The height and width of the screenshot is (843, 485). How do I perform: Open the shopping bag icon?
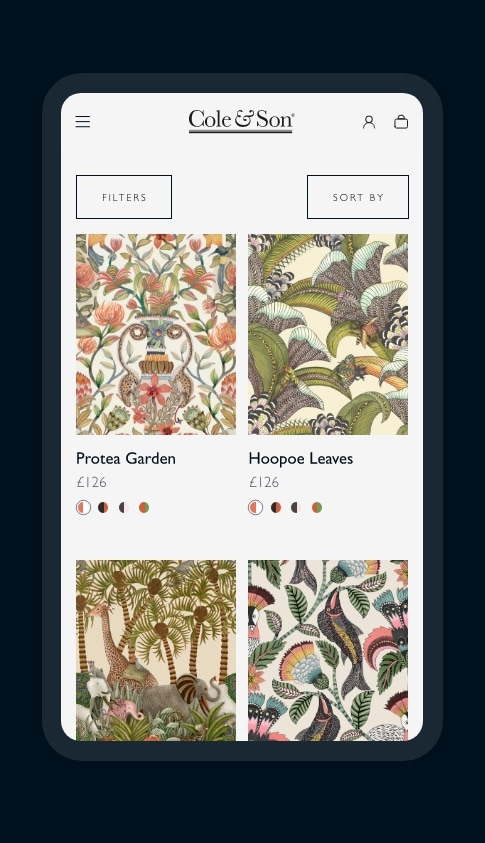401,122
